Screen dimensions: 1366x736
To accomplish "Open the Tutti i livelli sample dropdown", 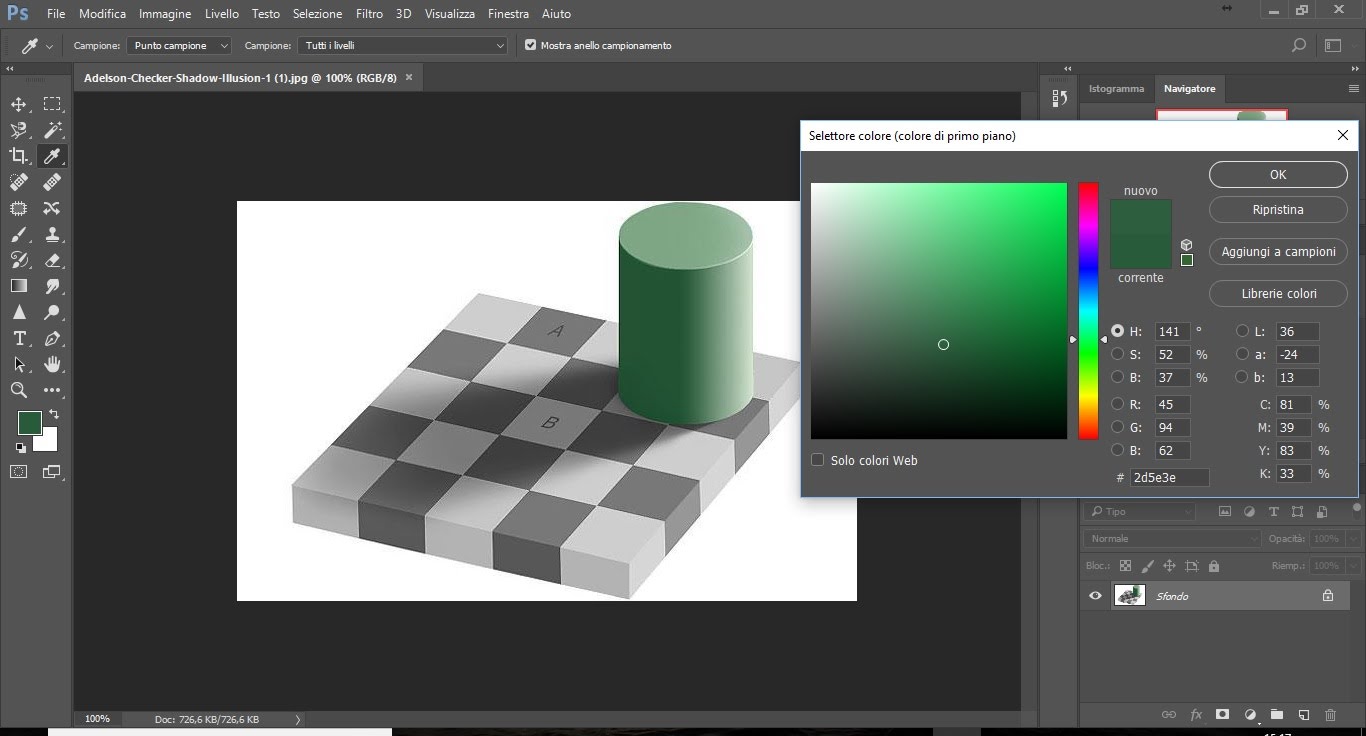I will (x=403, y=45).
